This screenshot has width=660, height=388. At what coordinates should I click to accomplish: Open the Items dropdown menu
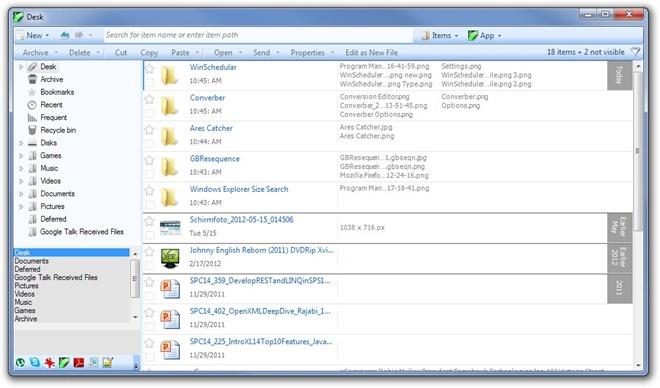click(440, 35)
